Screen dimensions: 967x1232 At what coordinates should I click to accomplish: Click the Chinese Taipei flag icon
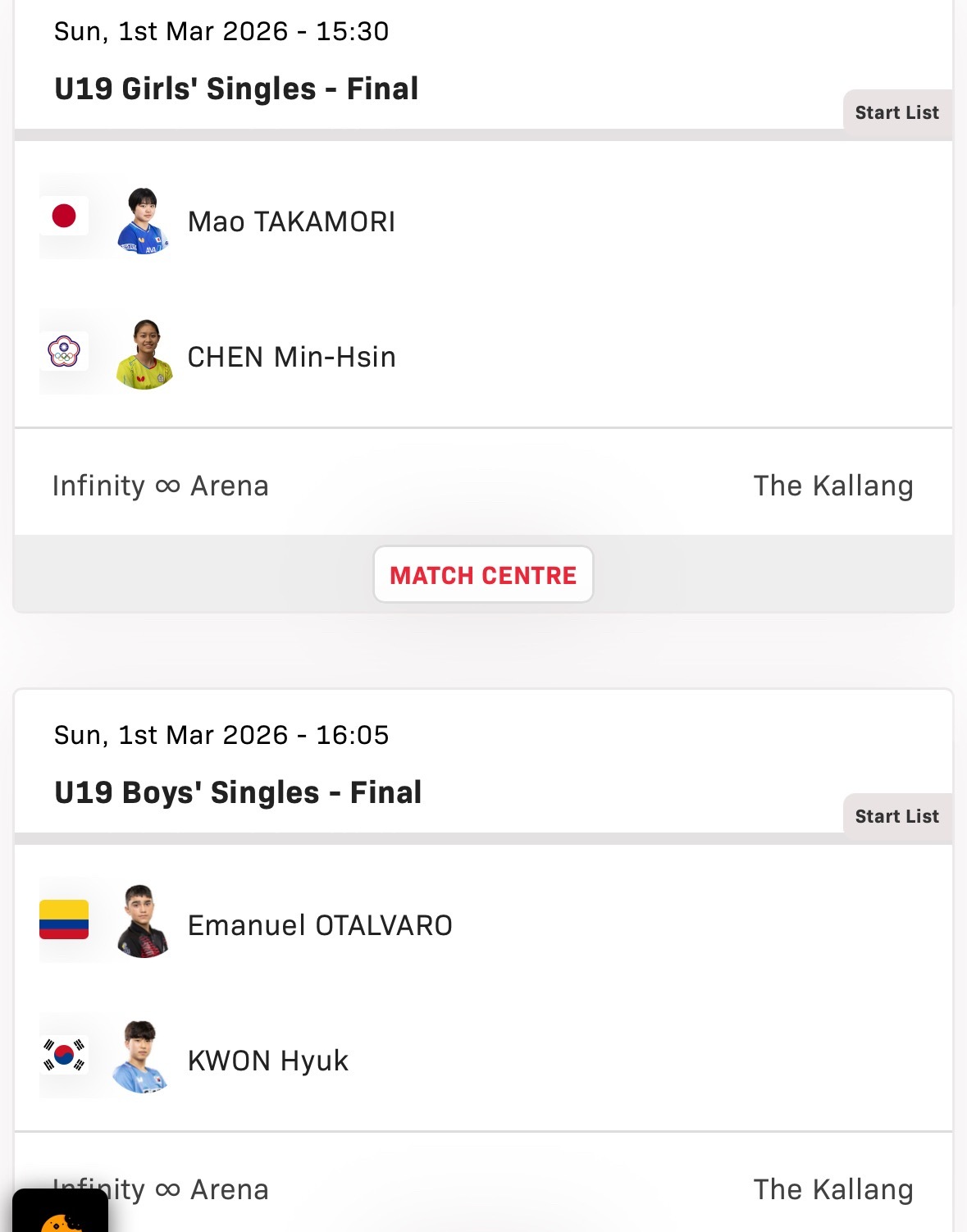click(64, 352)
